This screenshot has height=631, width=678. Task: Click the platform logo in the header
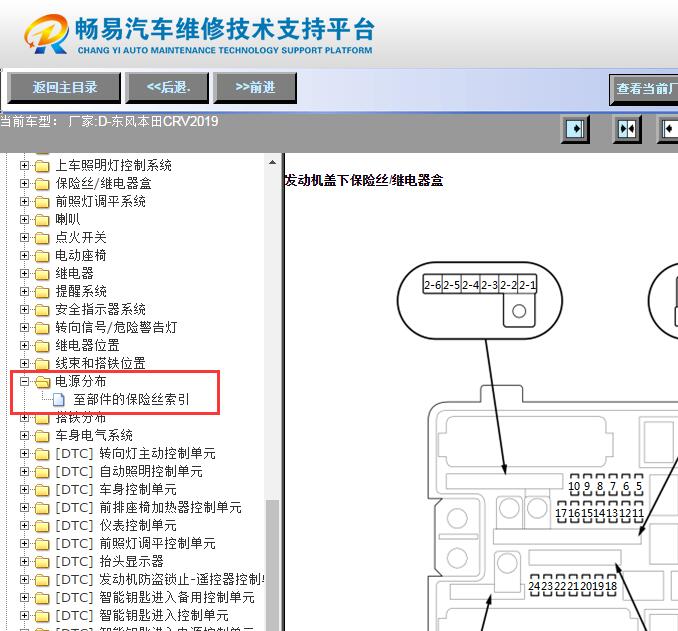pos(46,35)
